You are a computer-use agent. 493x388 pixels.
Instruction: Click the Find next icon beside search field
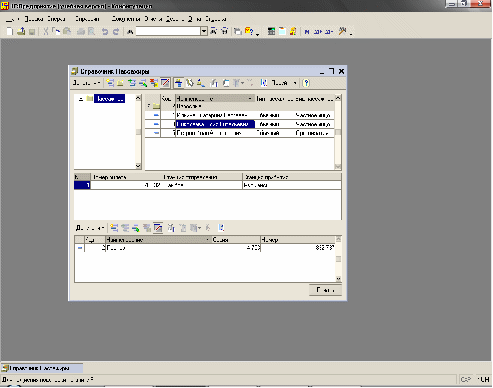[x=214, y=31]
